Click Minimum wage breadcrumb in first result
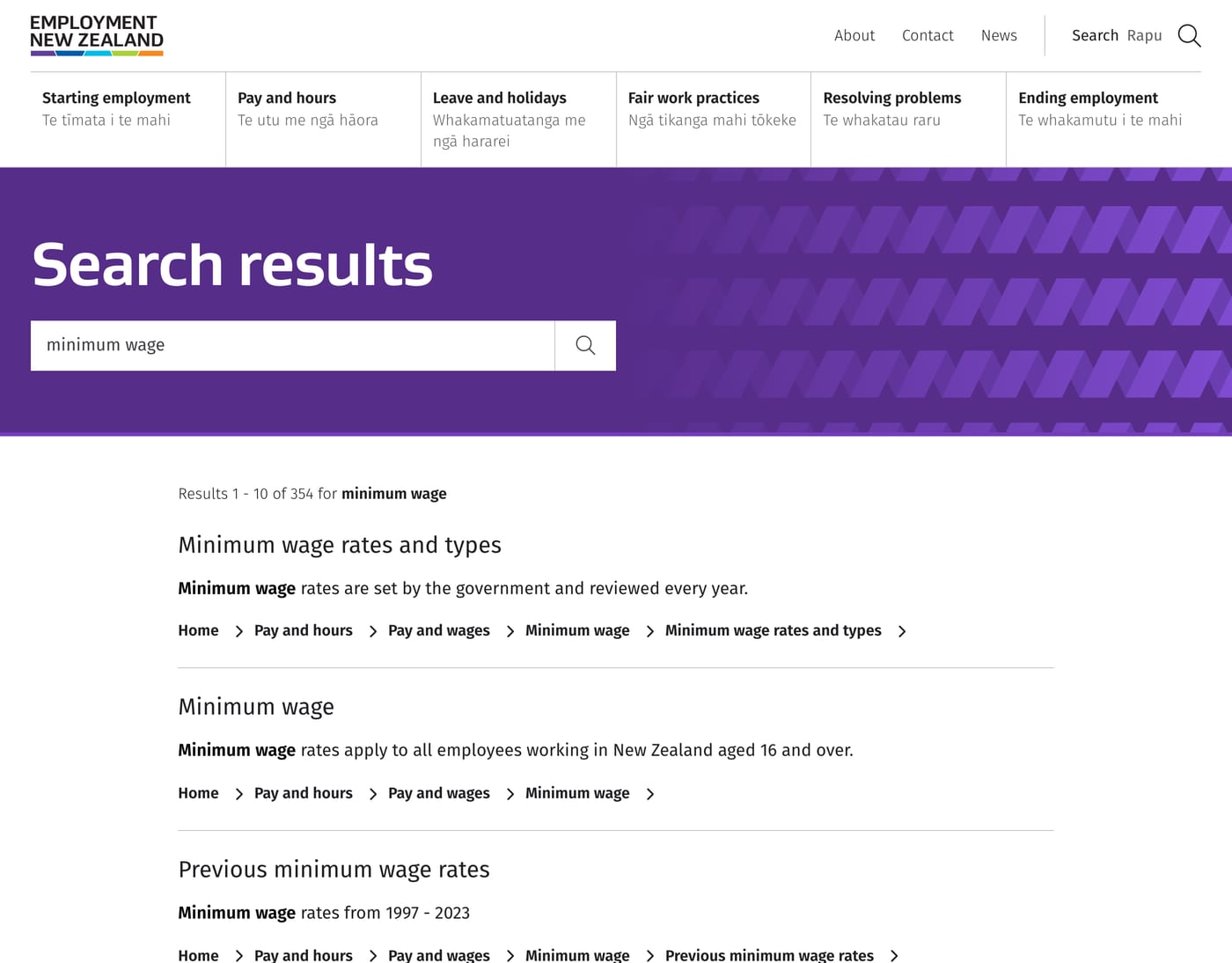Screen dimensions: 1232x963 (577, 630)
